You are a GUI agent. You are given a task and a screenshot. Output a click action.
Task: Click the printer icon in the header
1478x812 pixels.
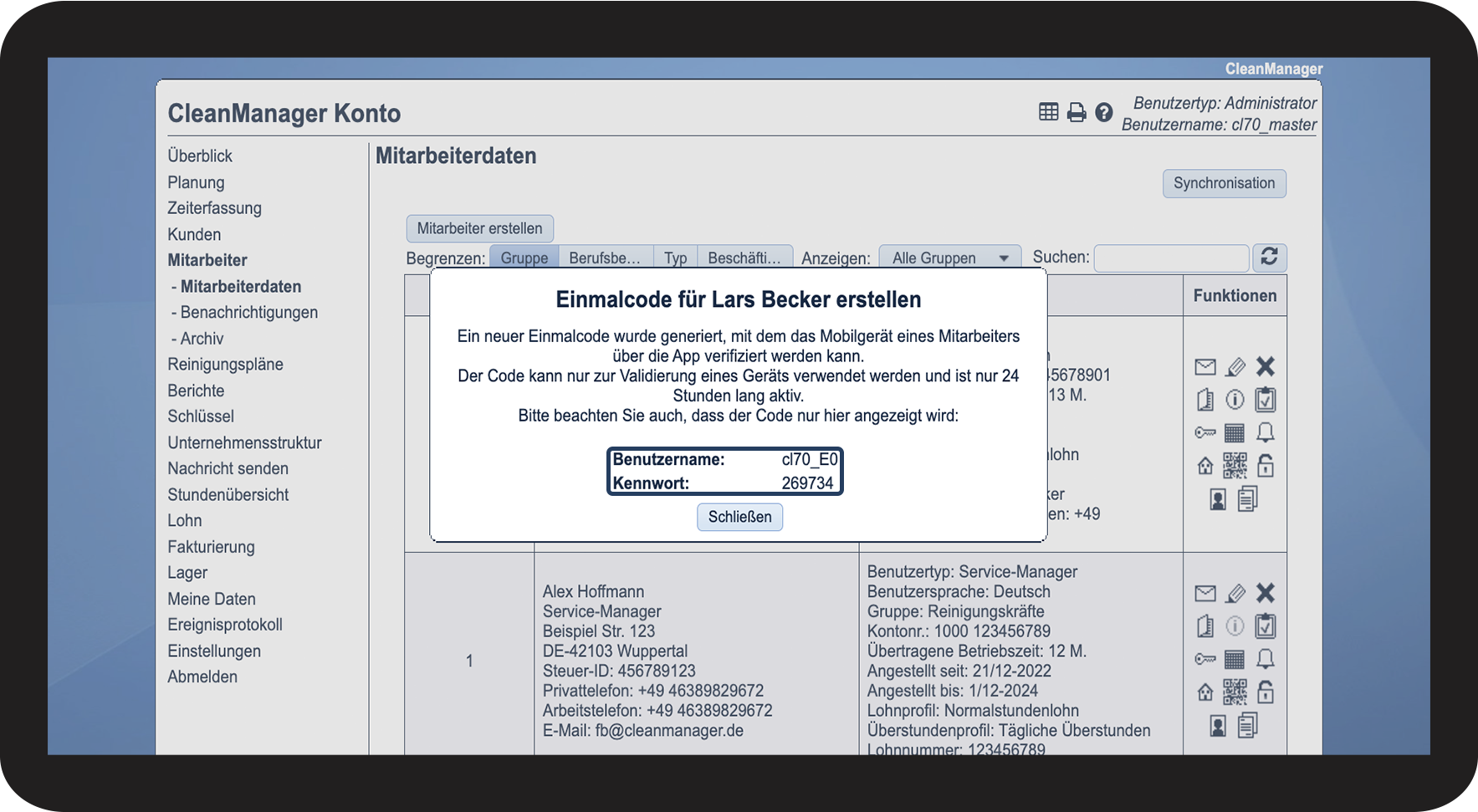[x=1077, y=112]
